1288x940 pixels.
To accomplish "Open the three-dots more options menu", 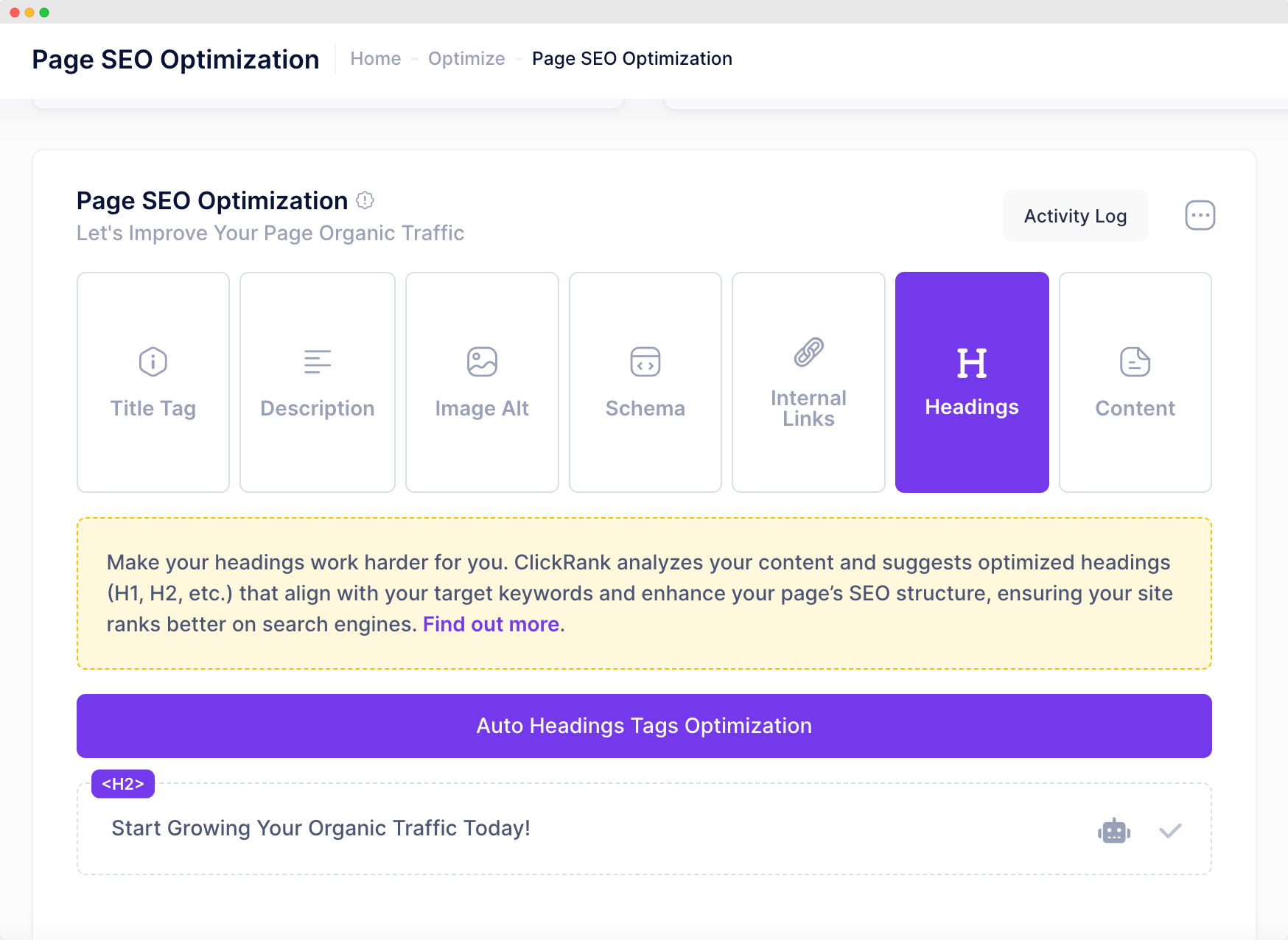I will (1200, 216).
